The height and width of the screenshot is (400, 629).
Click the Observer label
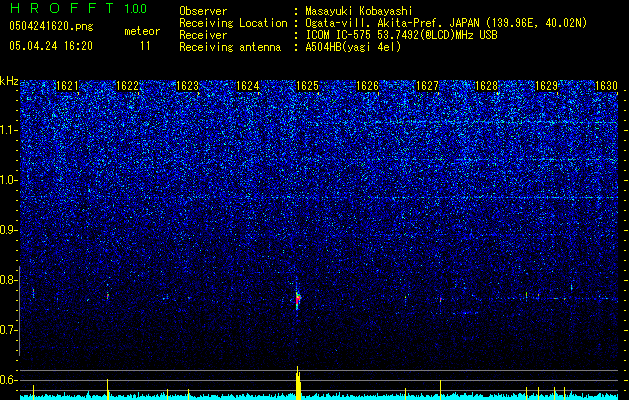click(x=203, y=11)
